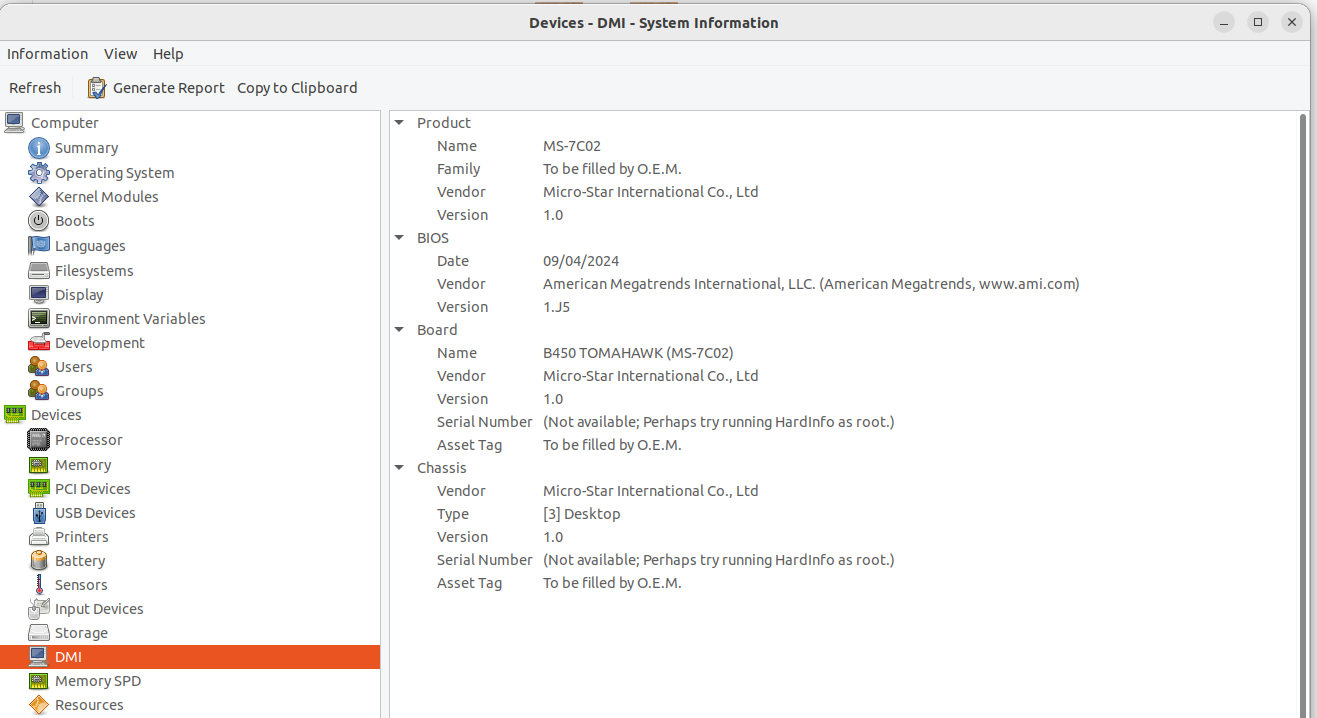Open the Storage disk icon

click(39, 633)
